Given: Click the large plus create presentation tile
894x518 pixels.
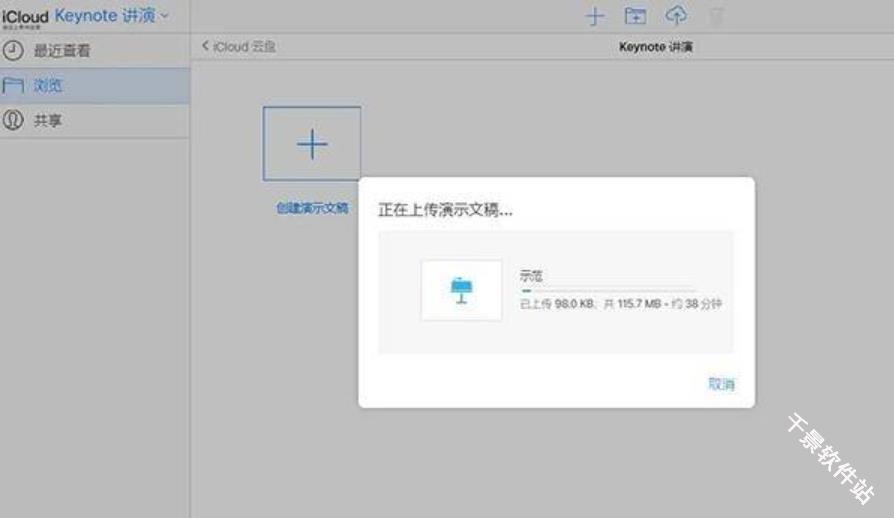Looking at the screenshot, I should coord(312,144).
